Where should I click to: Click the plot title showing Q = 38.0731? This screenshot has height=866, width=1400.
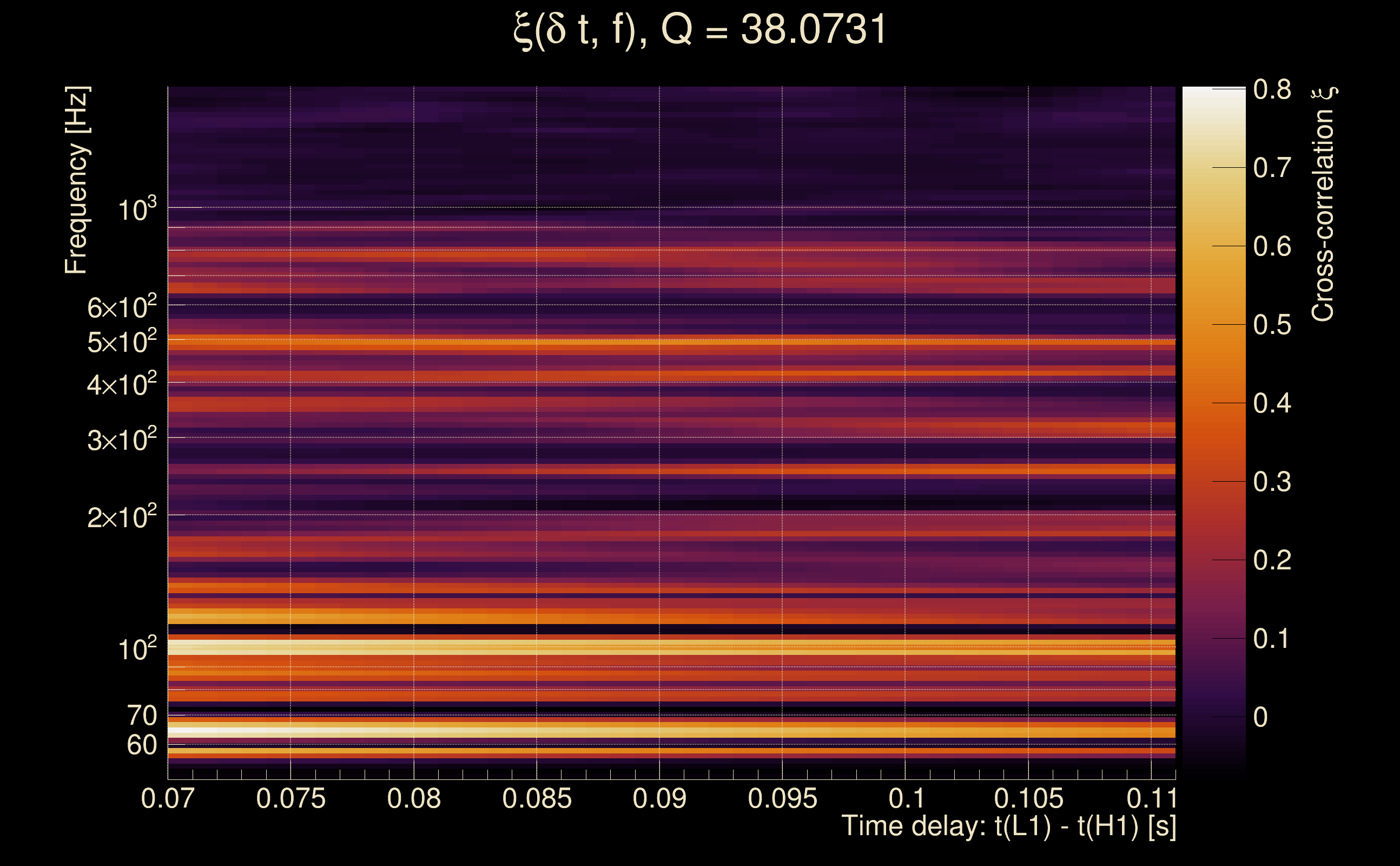[x=699, y=30]
